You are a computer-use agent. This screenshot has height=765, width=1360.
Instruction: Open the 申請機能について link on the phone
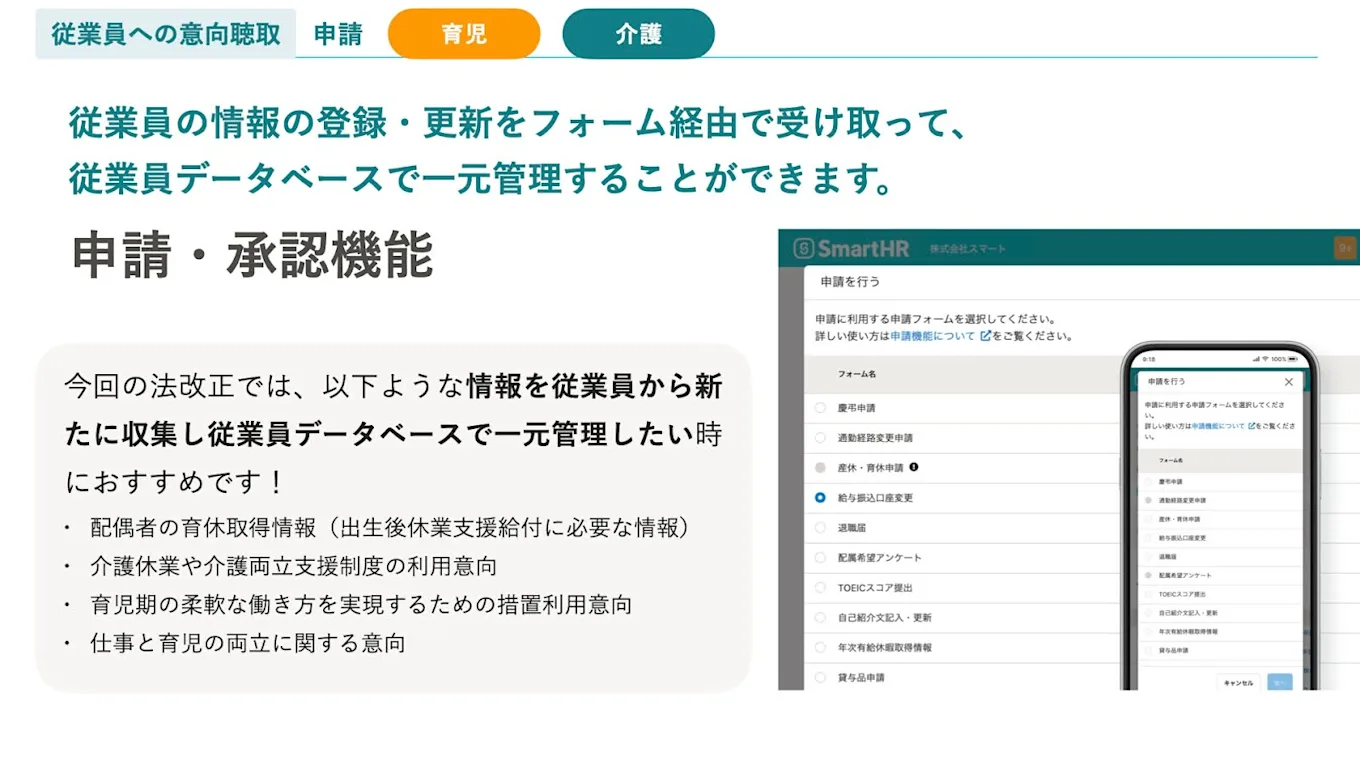[x=1218, y=425]
